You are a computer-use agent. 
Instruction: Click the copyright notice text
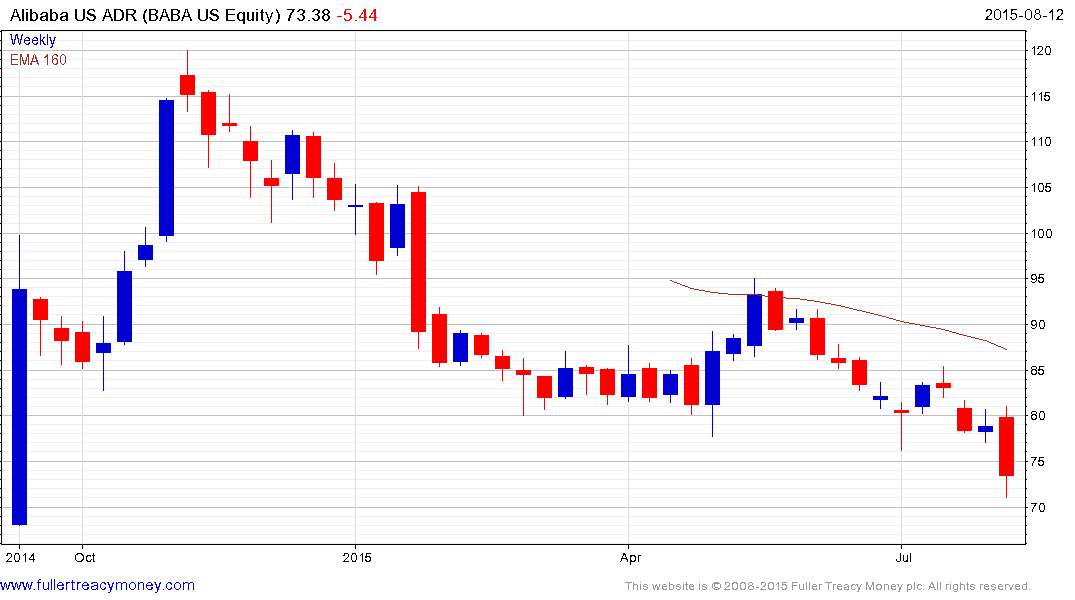(828, 586)
